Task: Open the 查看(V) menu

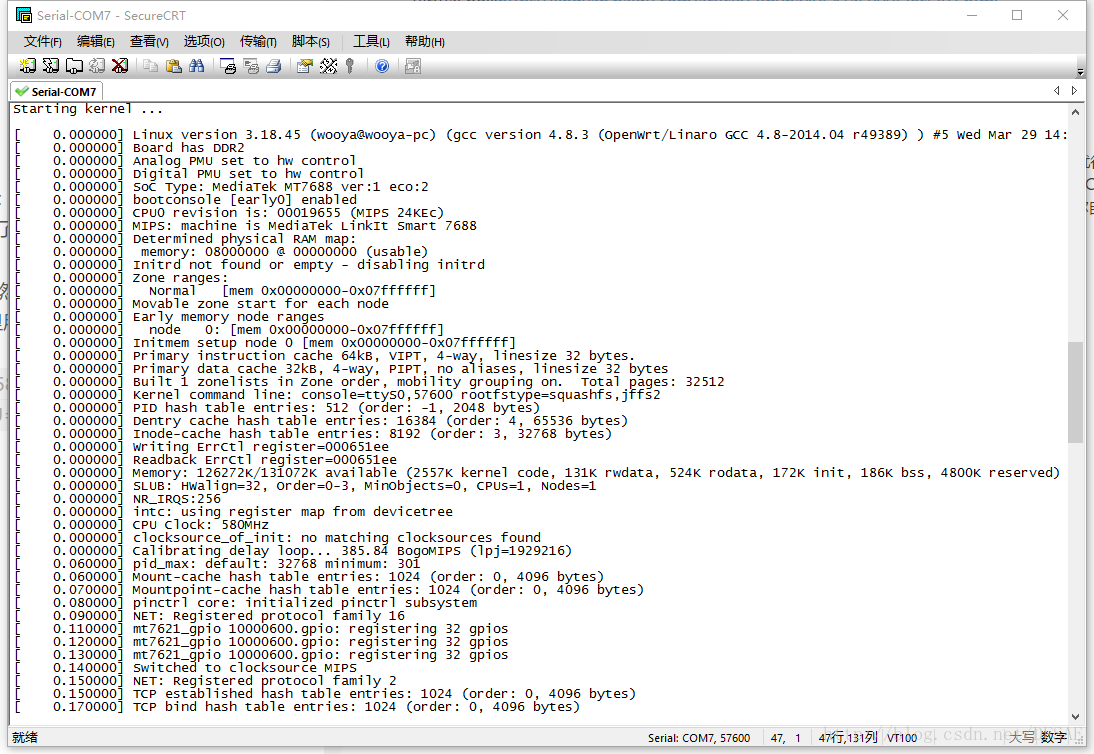Action: point(149,42)
